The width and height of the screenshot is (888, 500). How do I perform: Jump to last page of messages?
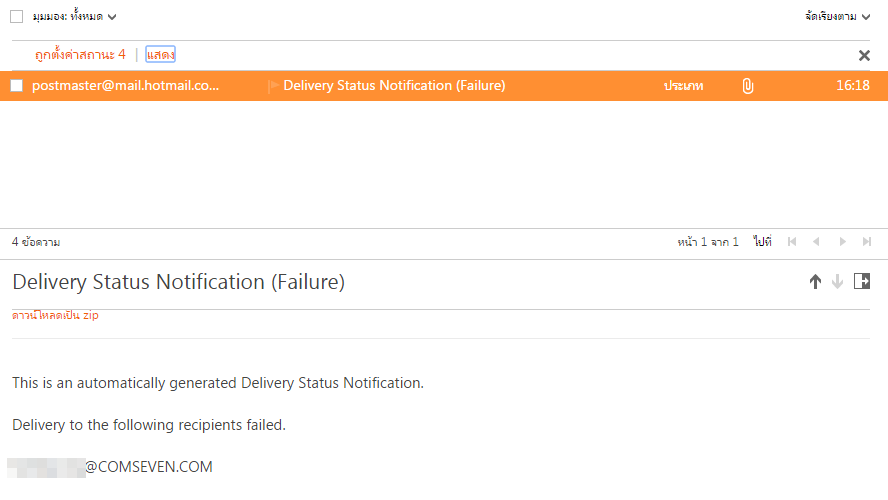866,242
